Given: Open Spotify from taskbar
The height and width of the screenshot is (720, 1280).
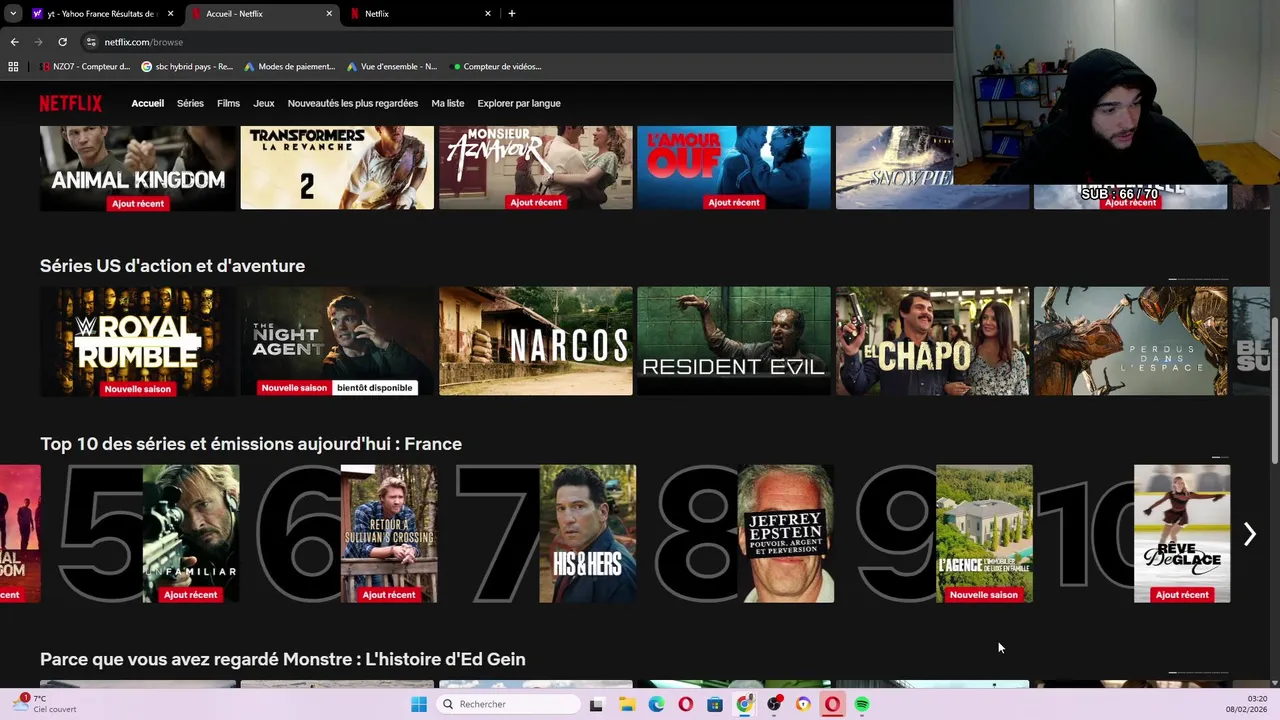Looking at the screenshot, I should [x=862, y=704].
